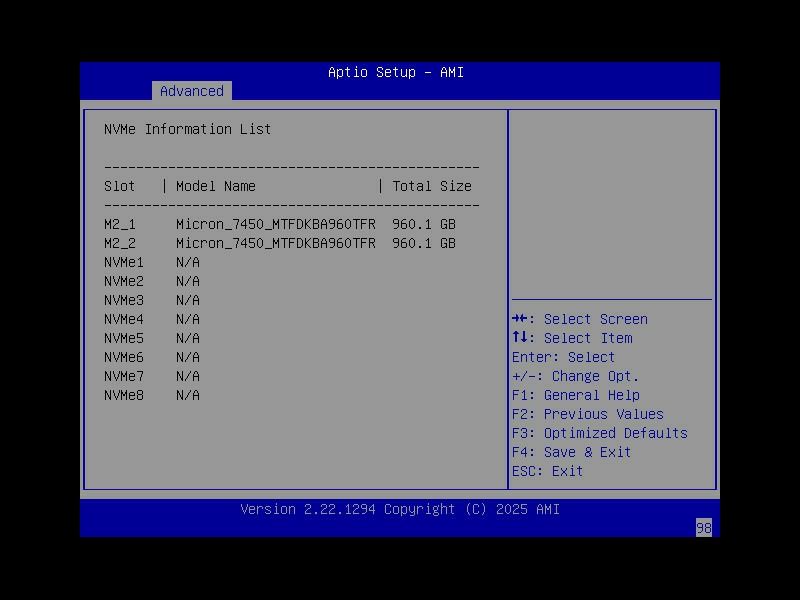The height and width of the screenshot is (600, 800).
Task: Click the 'F3: Optimized Defaults' line
Action: click(x=599, y=433)
